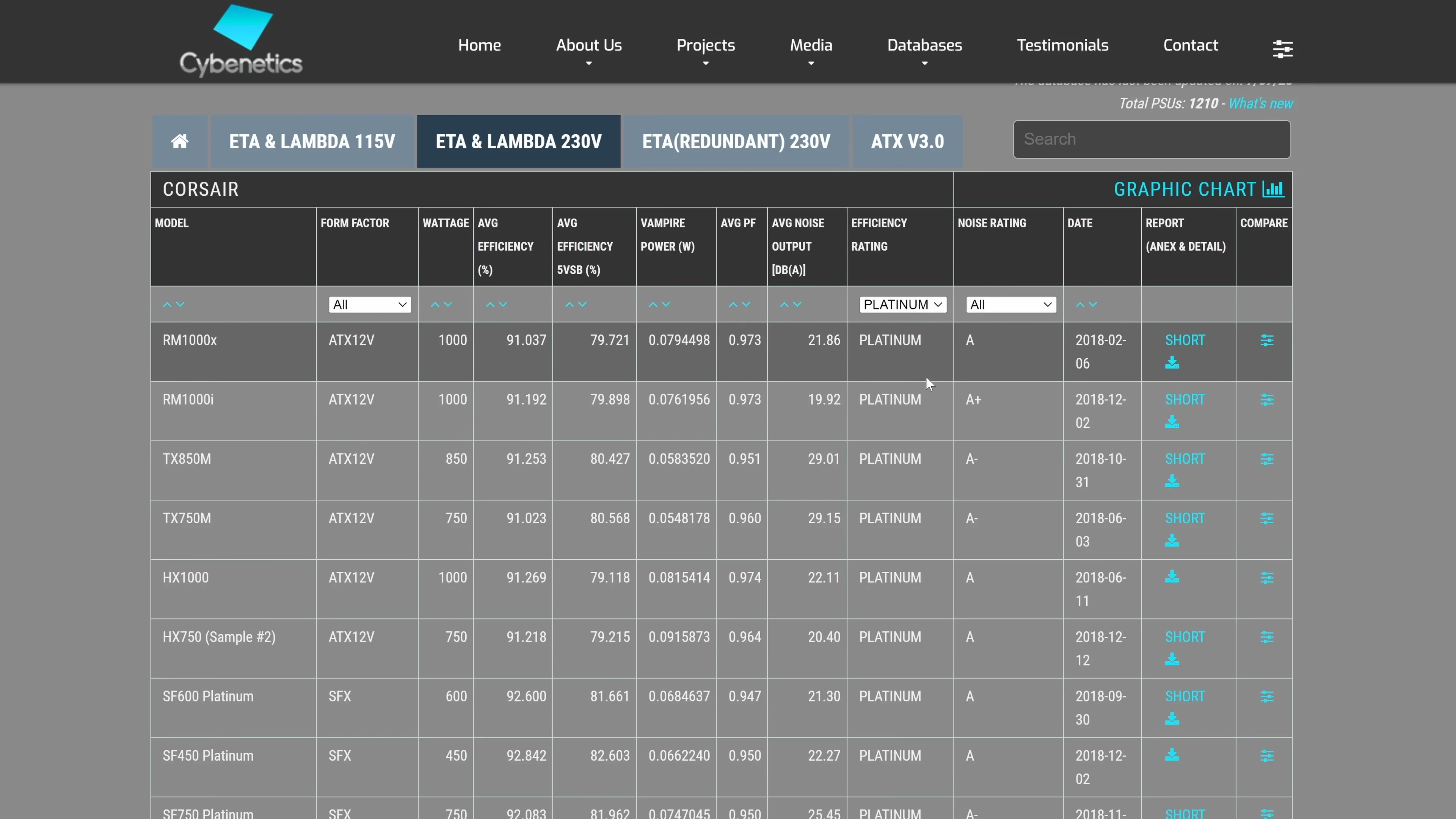Sort Wattage column ascending
The height and width of the screenshot is (819, 1456).
pyautogui.click(x=435, y=304)
